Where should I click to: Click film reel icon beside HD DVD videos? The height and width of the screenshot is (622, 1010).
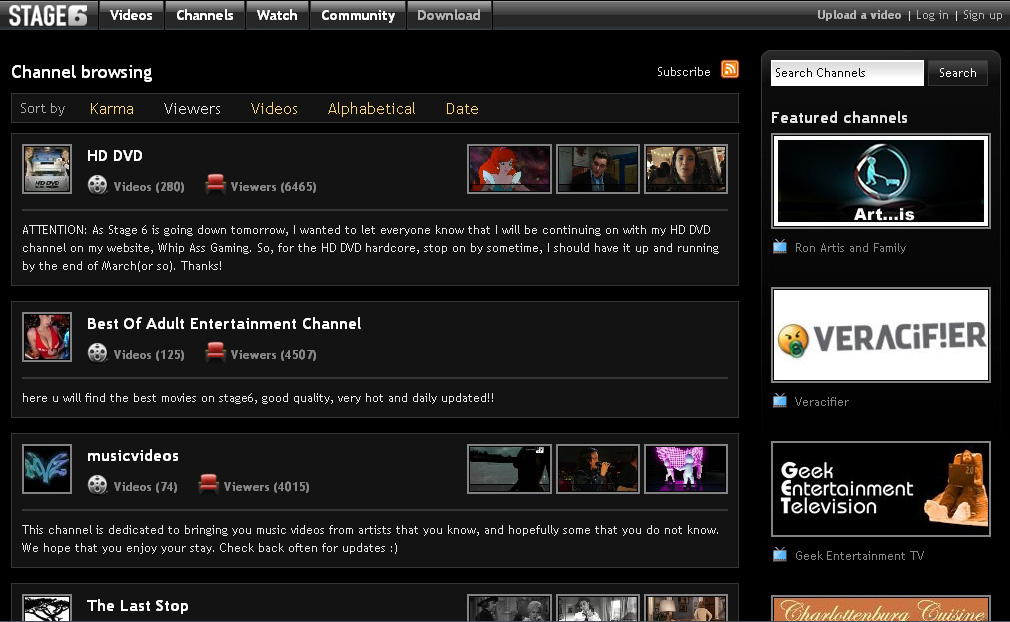point(97,185)
